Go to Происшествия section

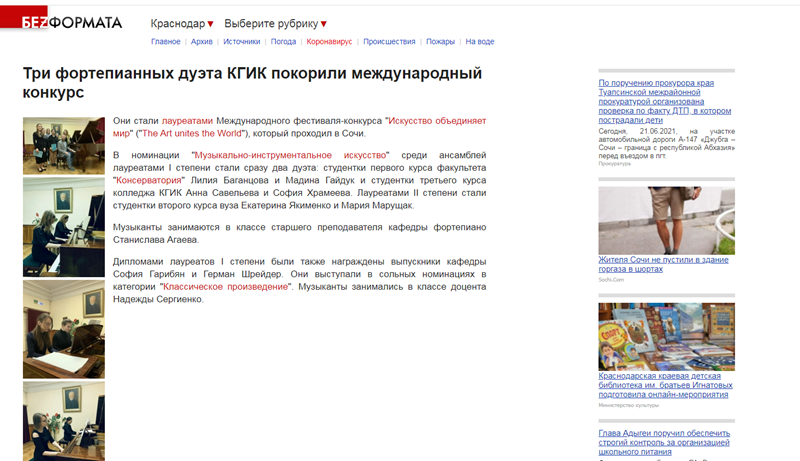click(389, 42)
